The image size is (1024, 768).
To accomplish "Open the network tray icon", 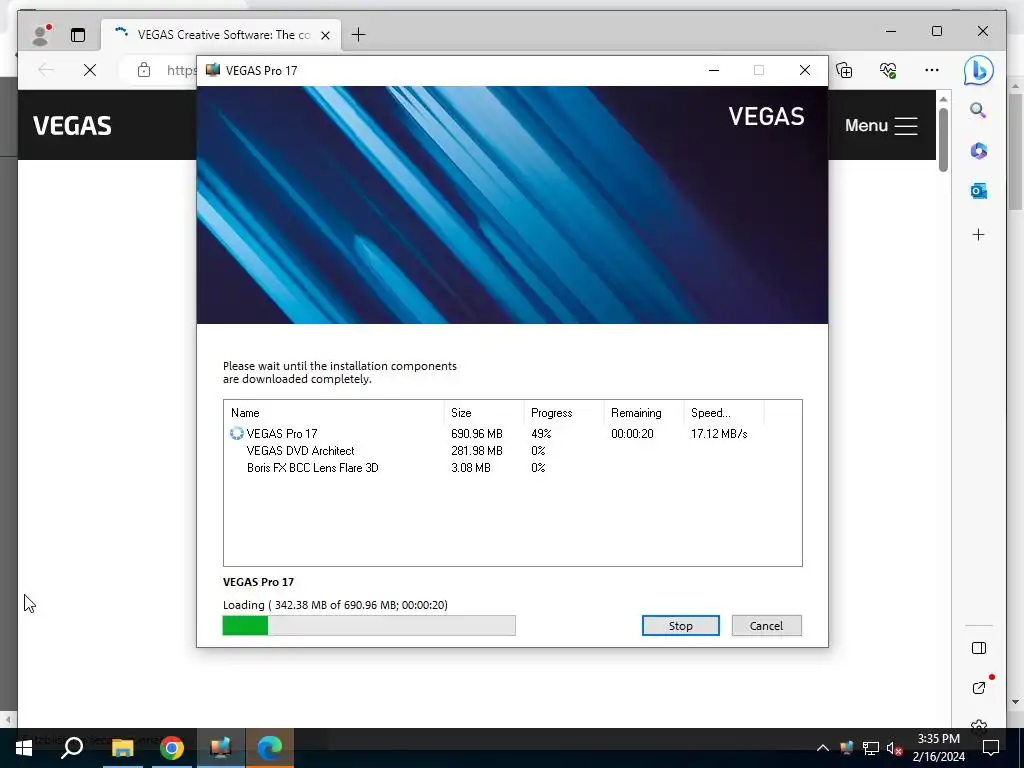I will 871,748.
